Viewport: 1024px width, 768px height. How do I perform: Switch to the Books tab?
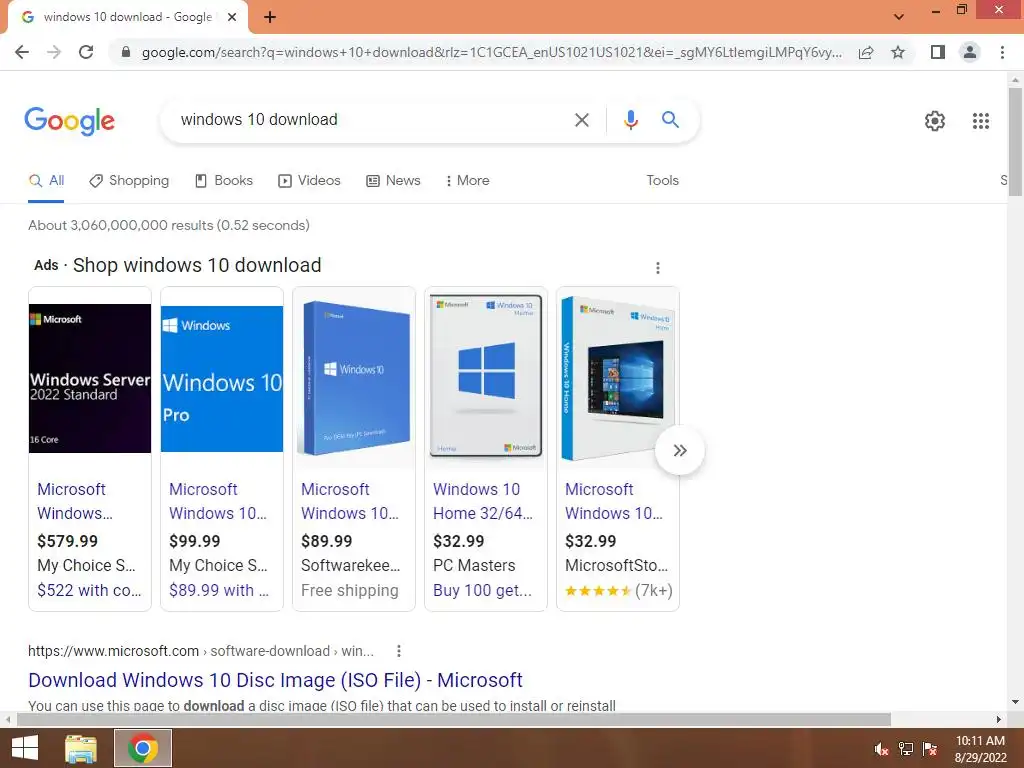pos(224,181)
